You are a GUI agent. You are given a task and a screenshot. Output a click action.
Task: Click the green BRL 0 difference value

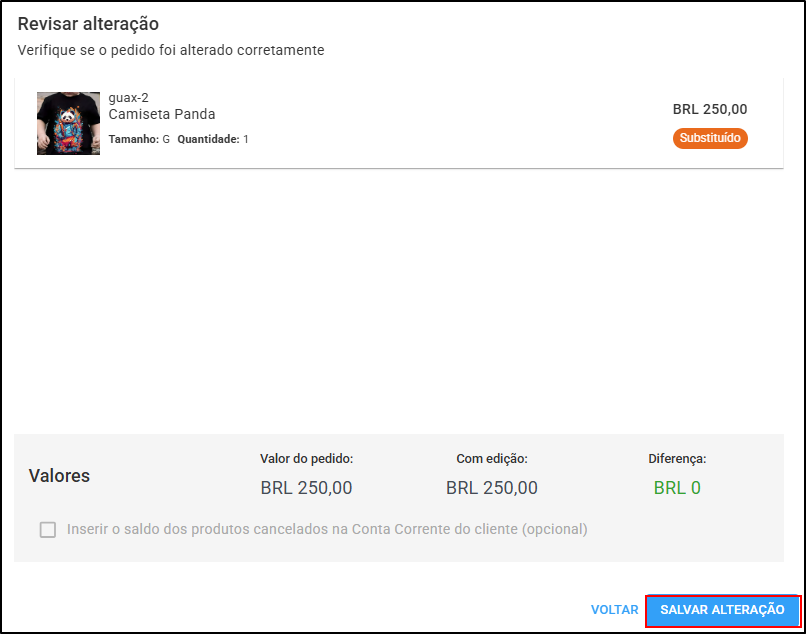pyautogui.click(x=677, y=487)
